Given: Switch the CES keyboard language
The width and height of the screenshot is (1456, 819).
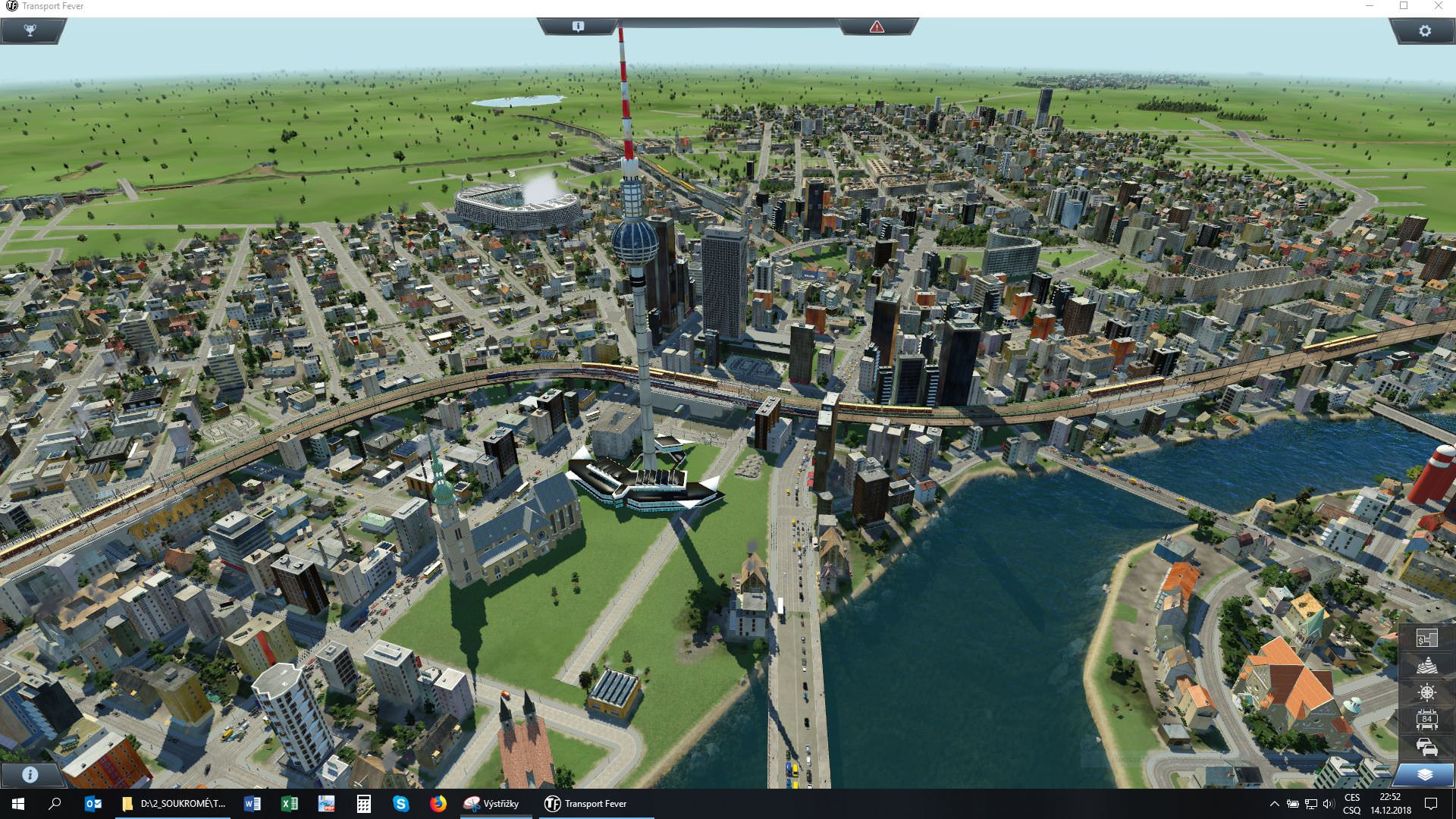Looking at the screenshot, I should [x=1352, y=804].
